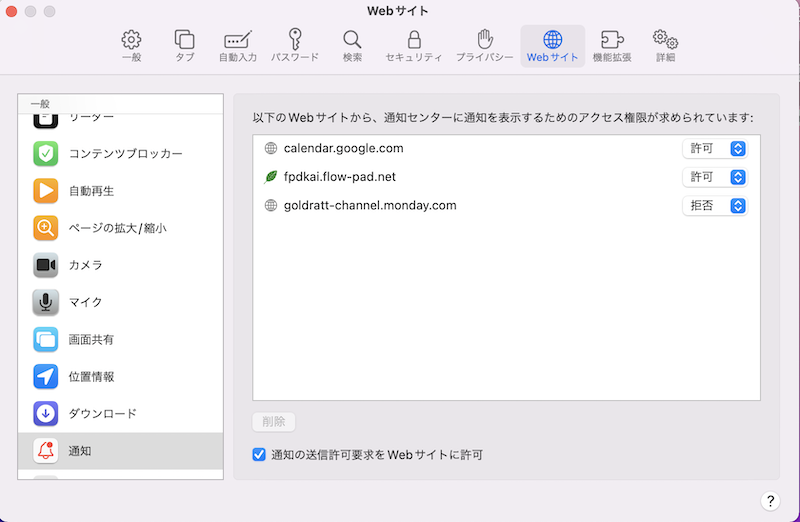Viewport: 800px width, 522px height.
Task: Click the globe icon beside calendar.google.com
Action: pos(270,148)
